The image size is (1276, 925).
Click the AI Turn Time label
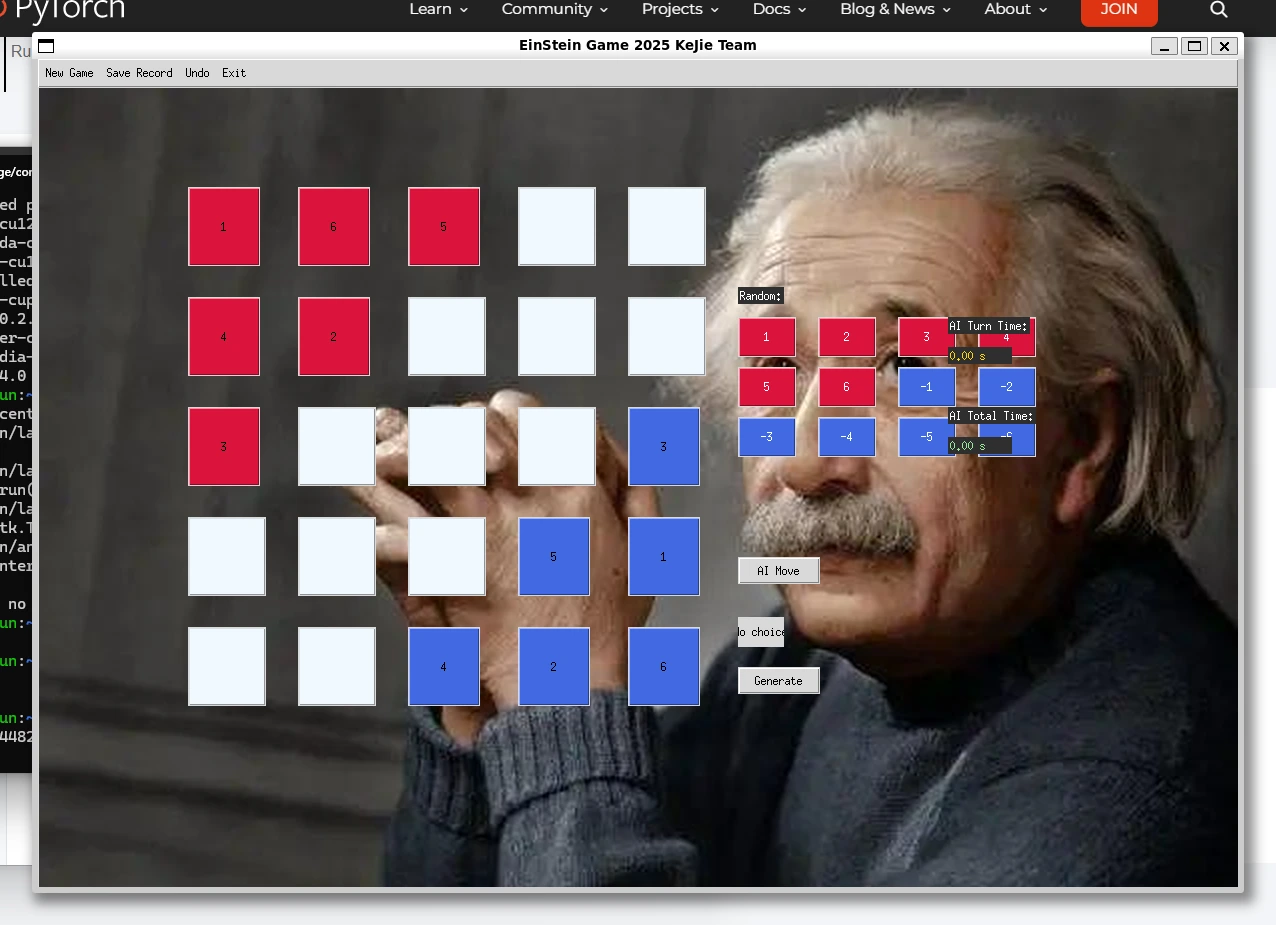(989, 326)
